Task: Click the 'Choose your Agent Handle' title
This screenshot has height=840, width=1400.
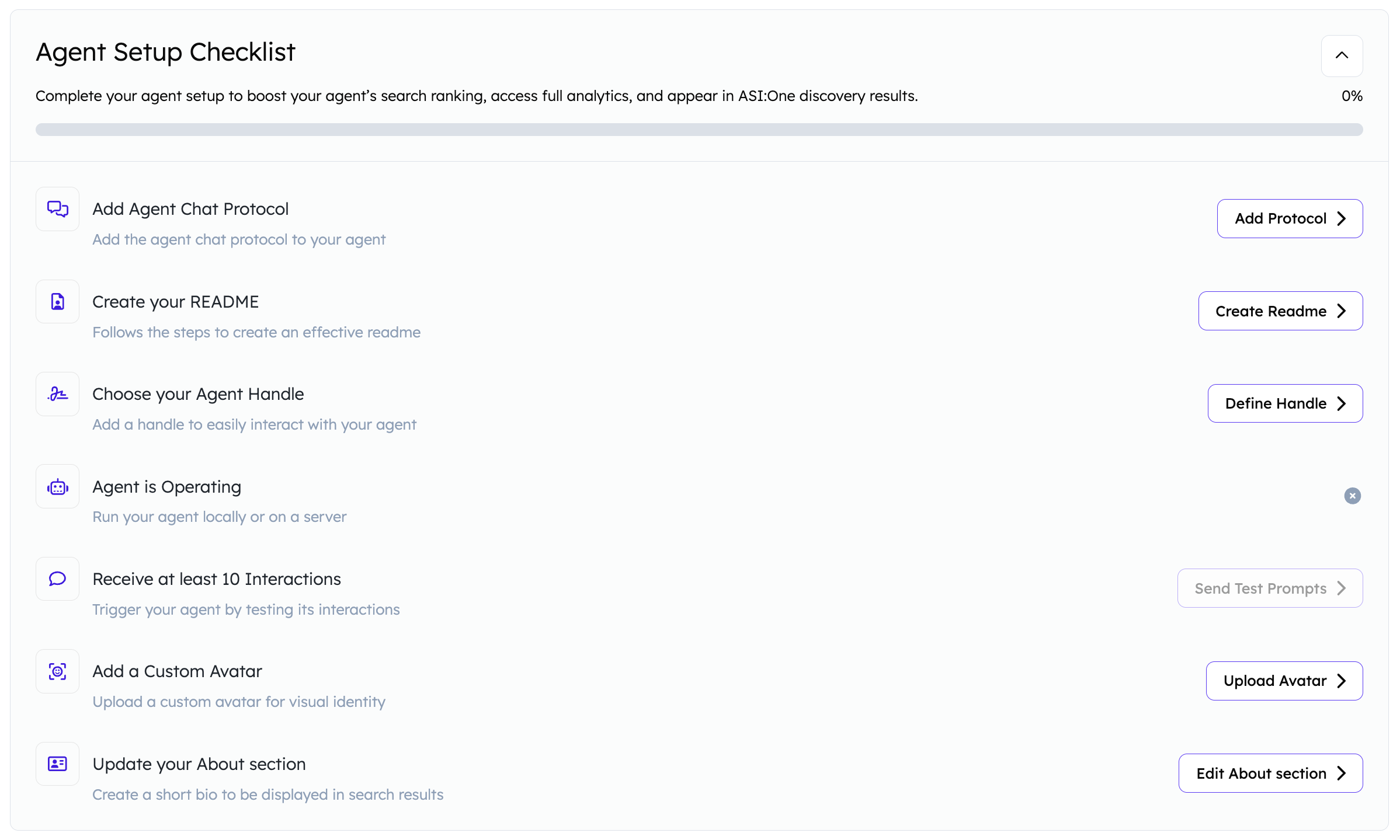Action: tap(198, 394)
